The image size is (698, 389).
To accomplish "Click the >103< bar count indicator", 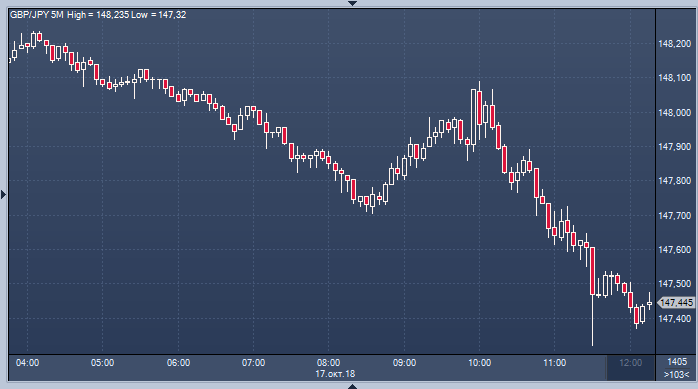I will (676, 375).
